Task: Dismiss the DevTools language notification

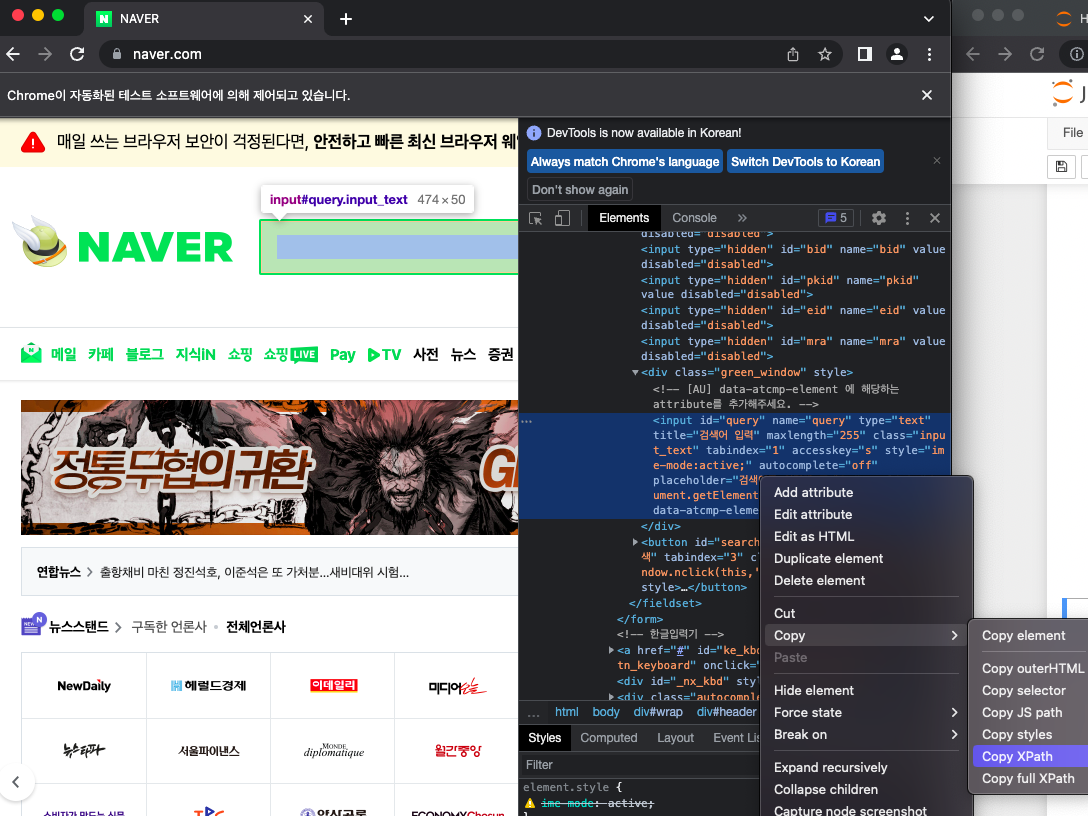Action: pos(937,160)
